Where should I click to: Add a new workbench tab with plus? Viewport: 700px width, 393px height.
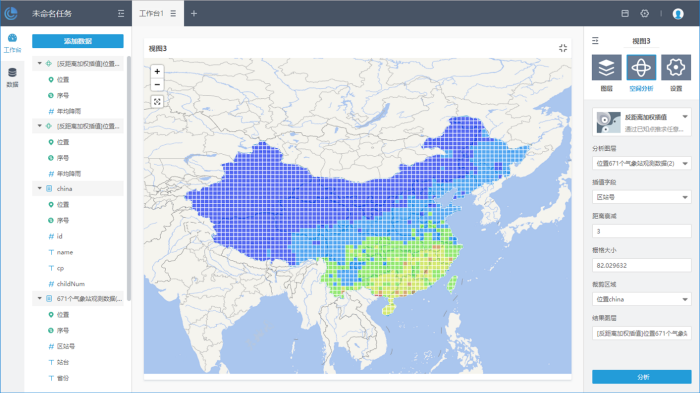(194, 13)
